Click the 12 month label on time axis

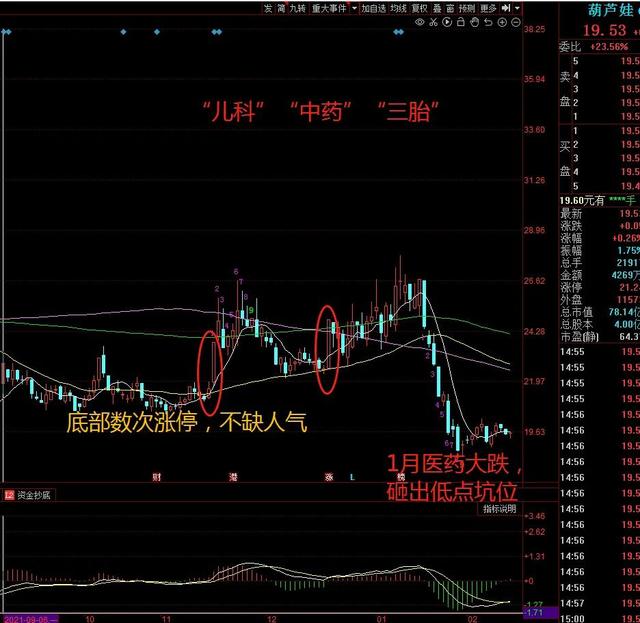pyautogui.click(x=272, y=619)
